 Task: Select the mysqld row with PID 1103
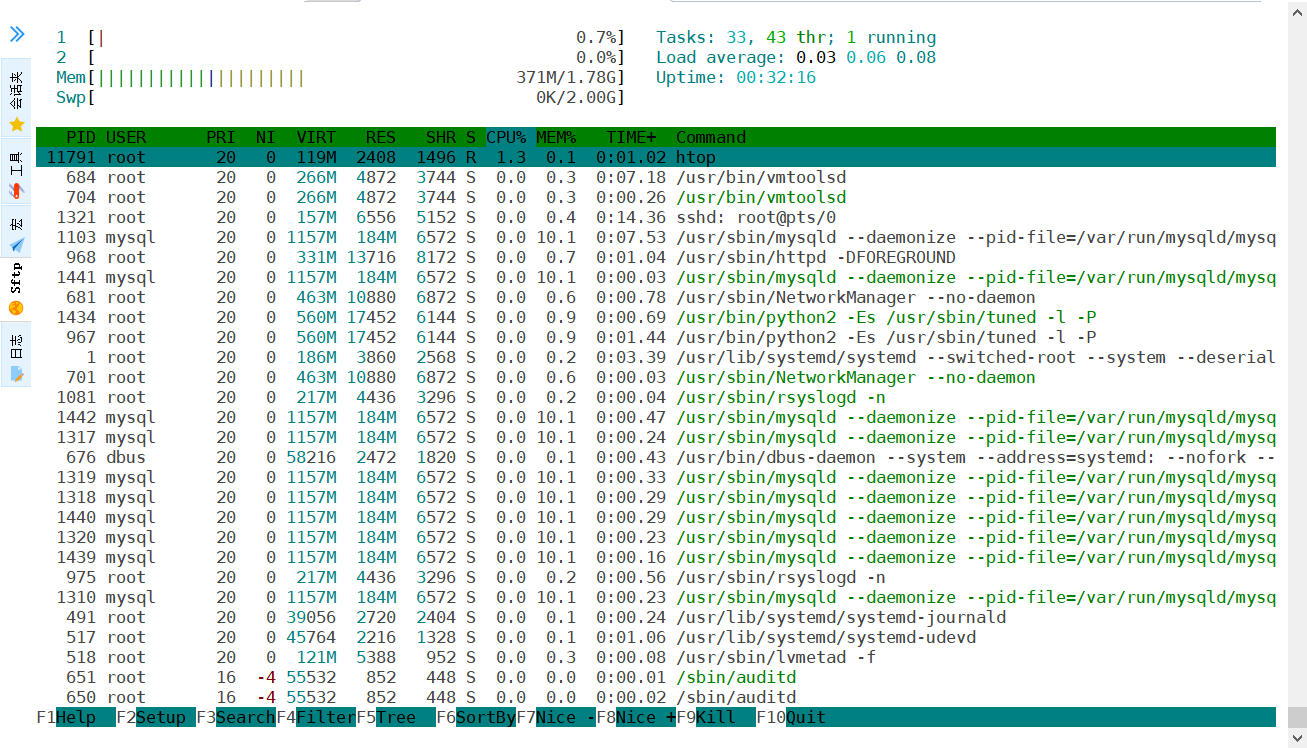[x=656, y=237]
